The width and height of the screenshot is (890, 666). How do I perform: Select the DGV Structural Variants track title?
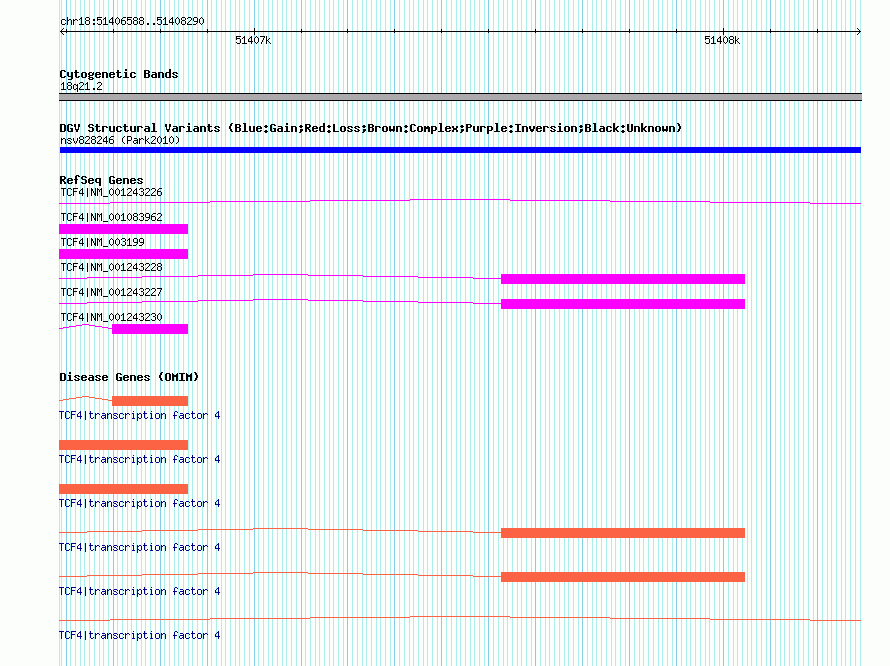(370, 128)
